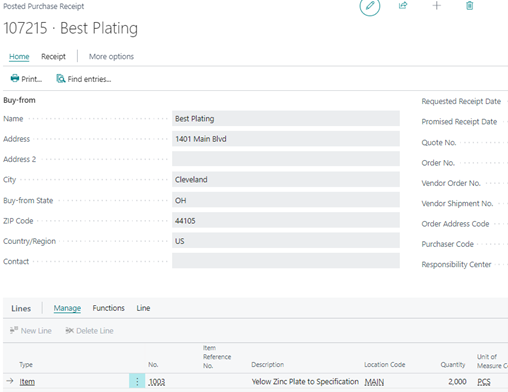Screen dimensions: 508x392
Task: Click the Promised Receipt Date label
Action: click(x=459, y=122)
